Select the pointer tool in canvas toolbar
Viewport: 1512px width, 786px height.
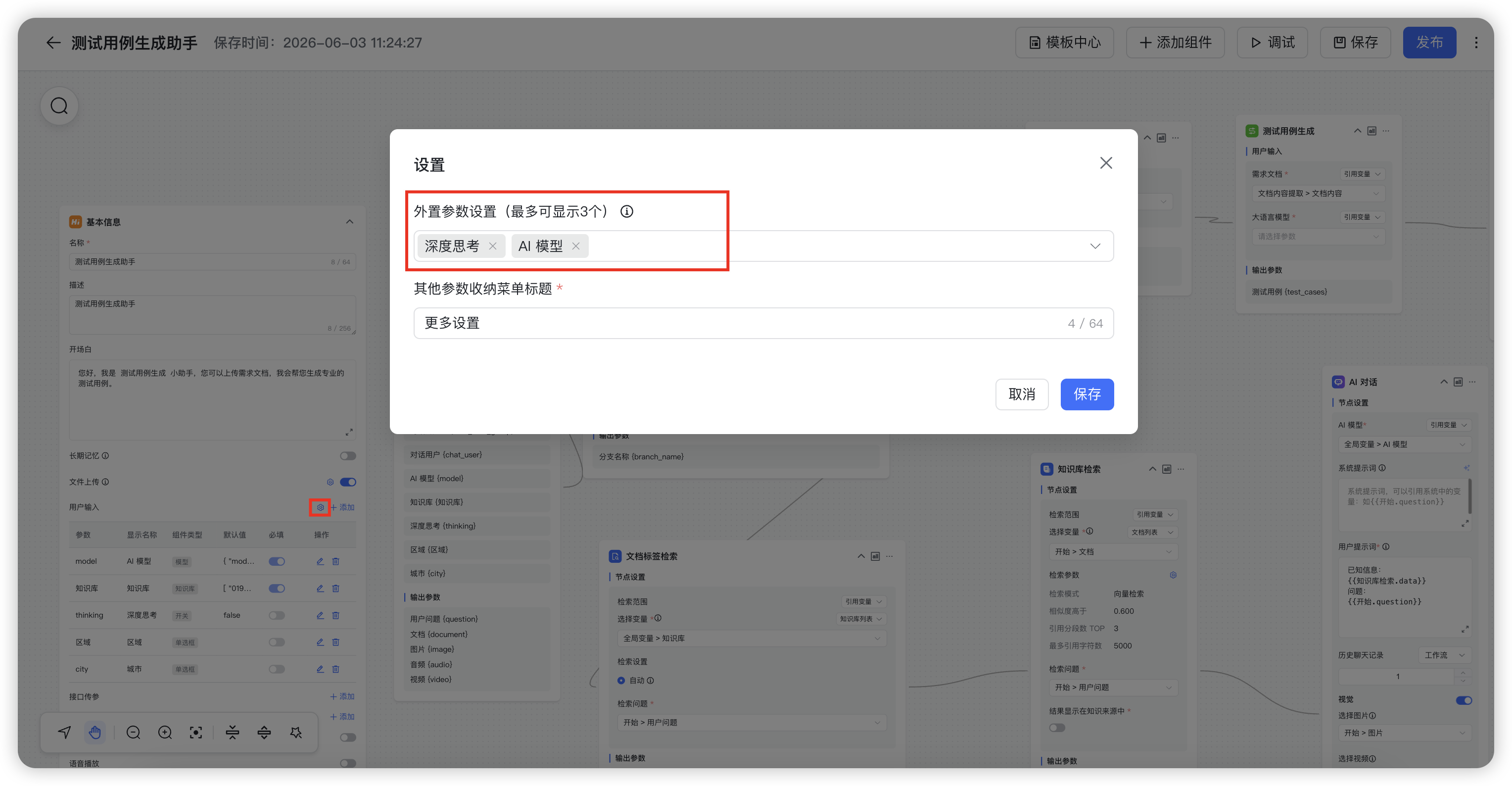(x=64, y=732)
